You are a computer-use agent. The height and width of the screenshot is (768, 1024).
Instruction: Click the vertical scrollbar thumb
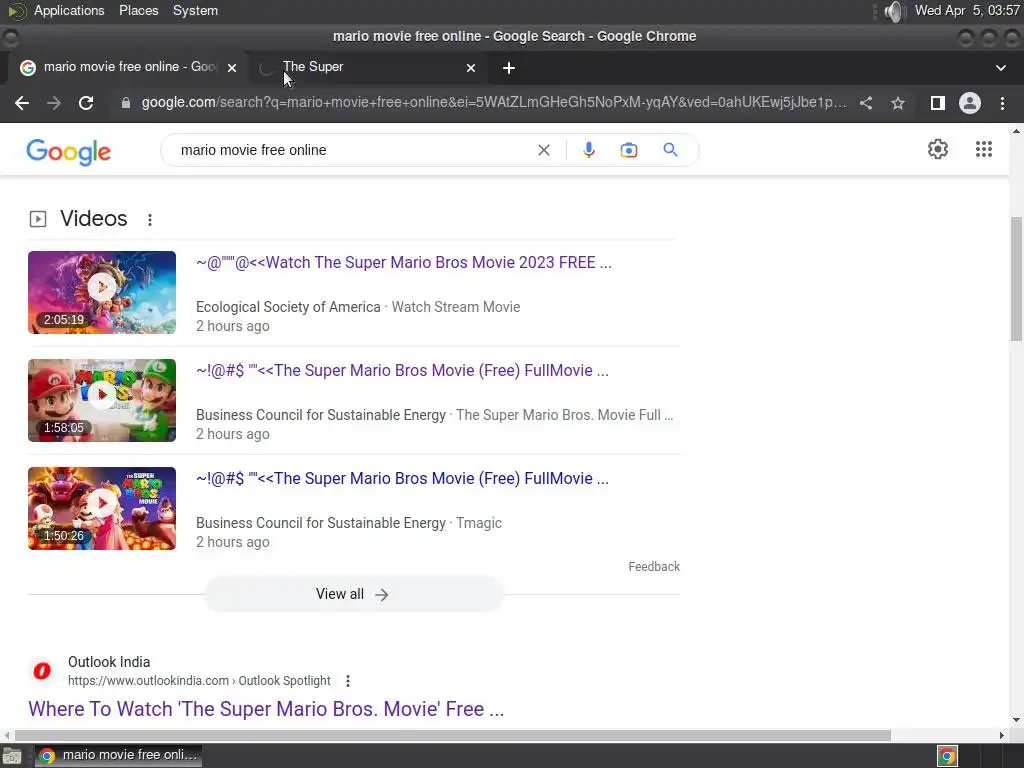(1016, 279)
